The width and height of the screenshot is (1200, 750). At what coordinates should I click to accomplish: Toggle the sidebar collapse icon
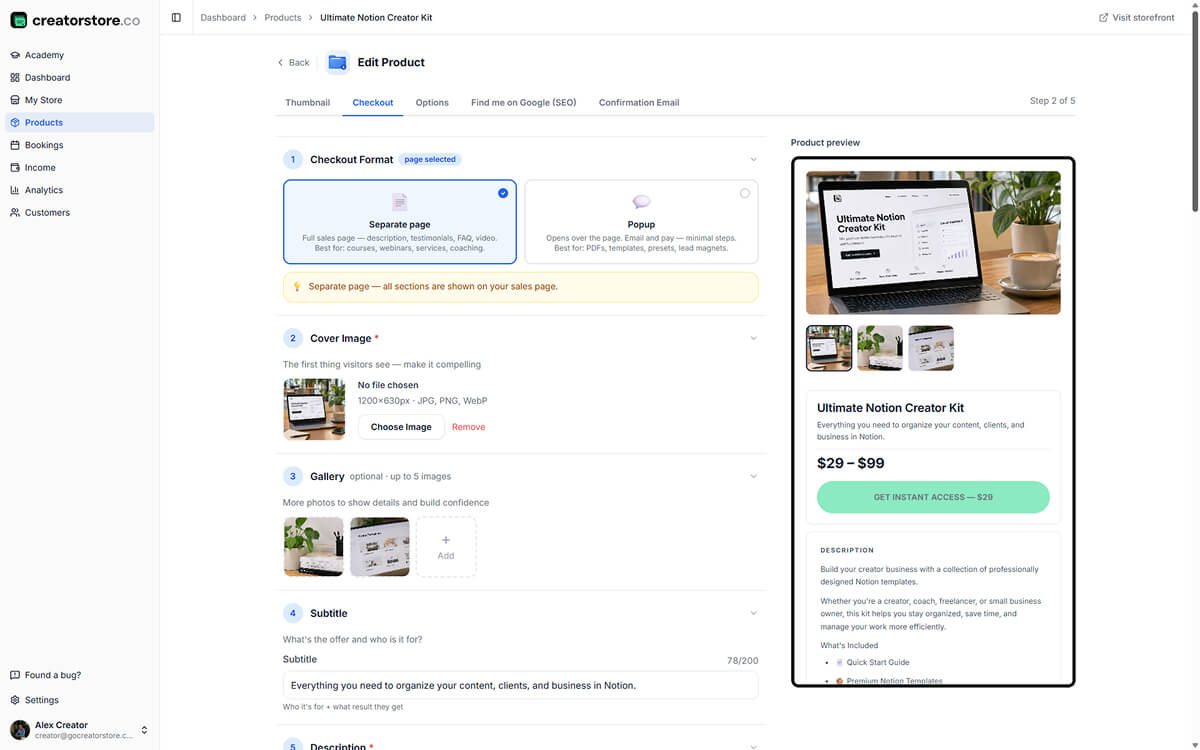pos(176,17)
